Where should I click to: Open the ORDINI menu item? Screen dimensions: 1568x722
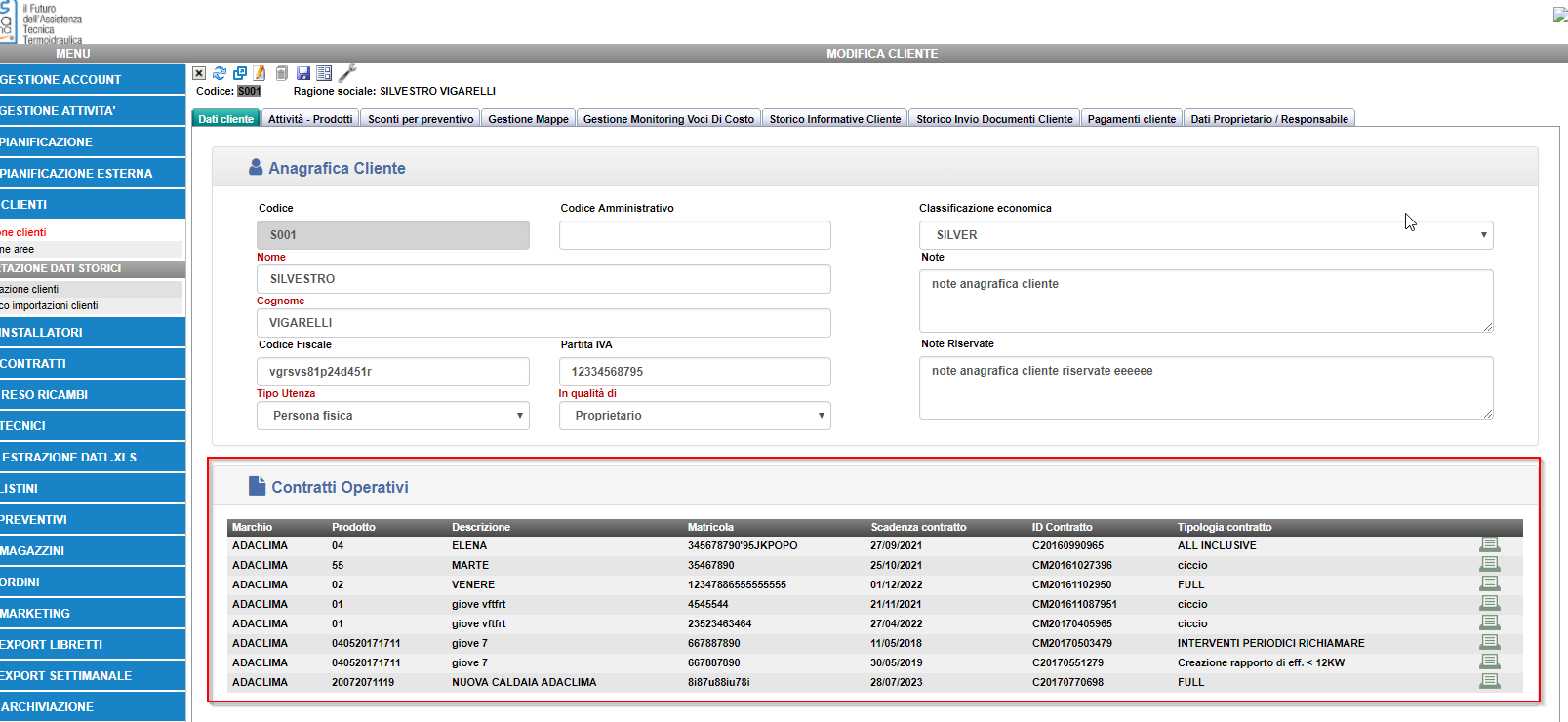point(93,582)
